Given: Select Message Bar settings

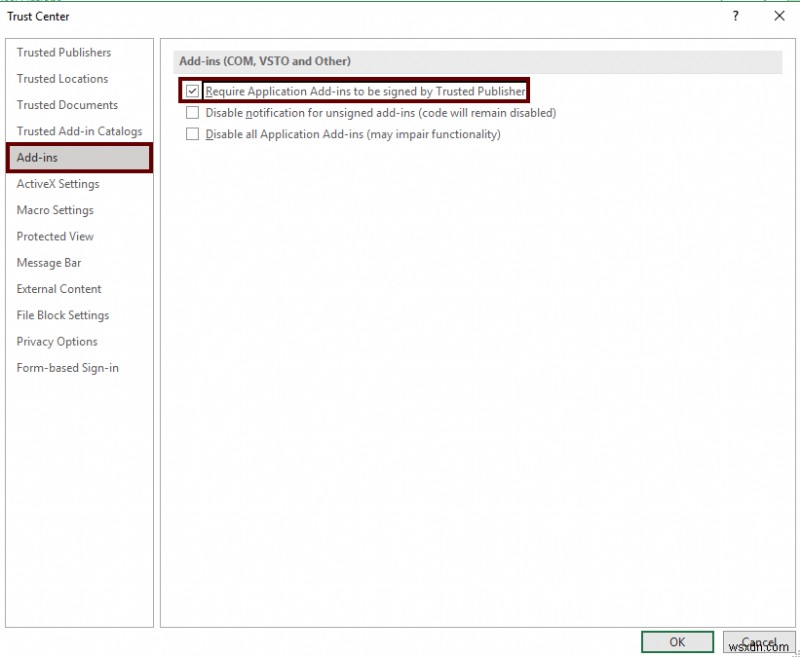Looking at the screenshot, I should (48, 262).
